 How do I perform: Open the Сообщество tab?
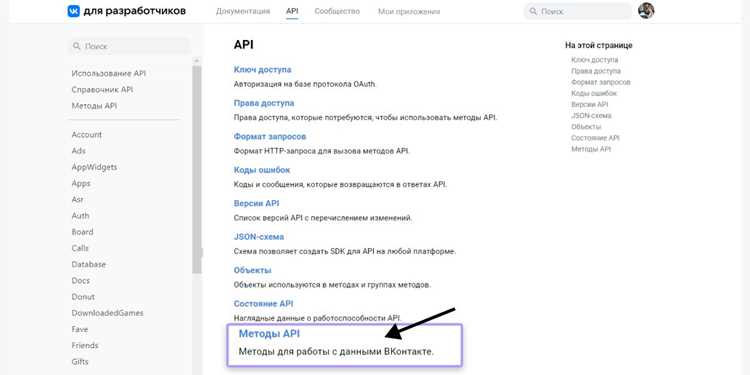337,11
